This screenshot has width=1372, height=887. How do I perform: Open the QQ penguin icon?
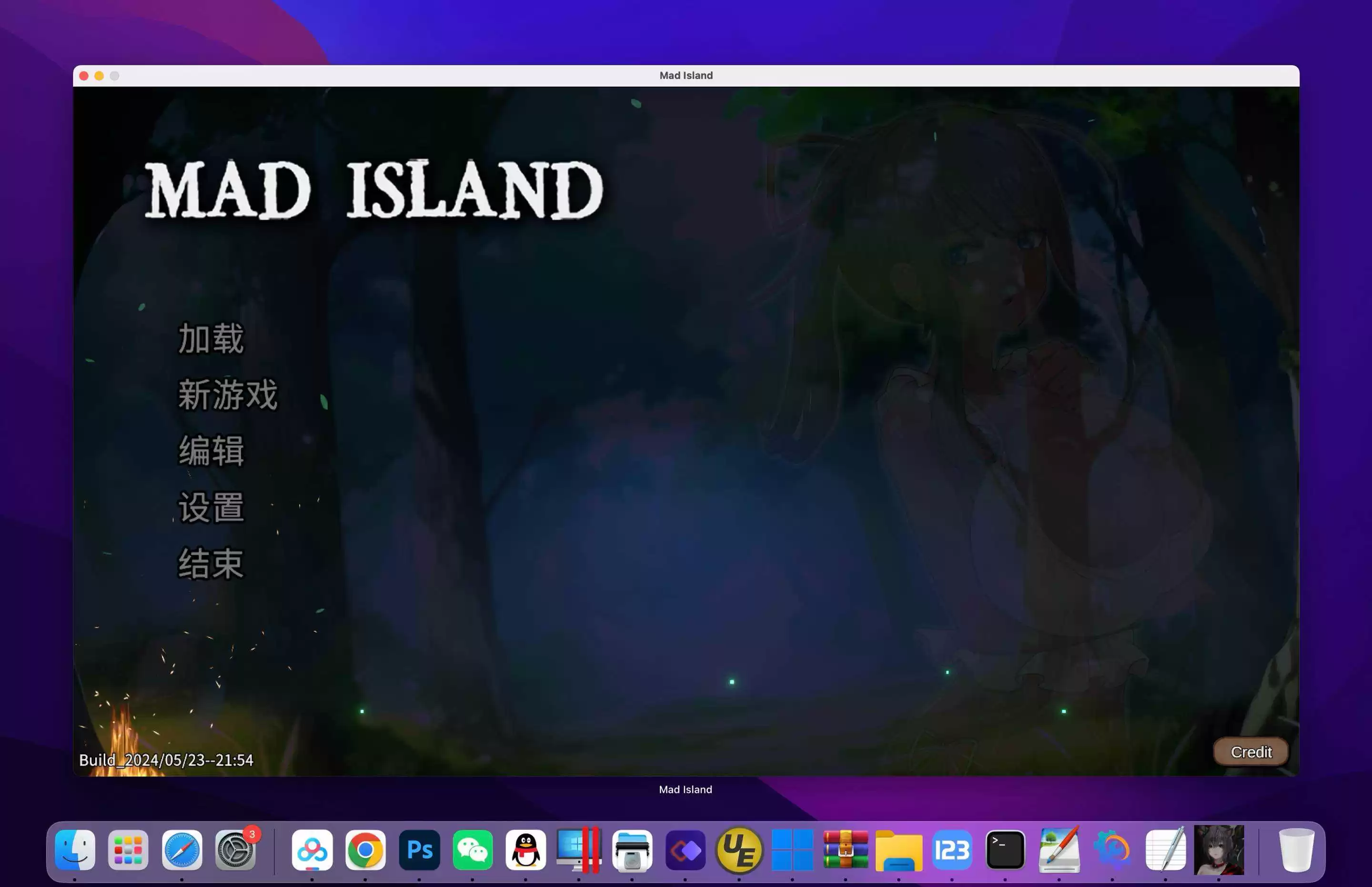pos(526,850)
